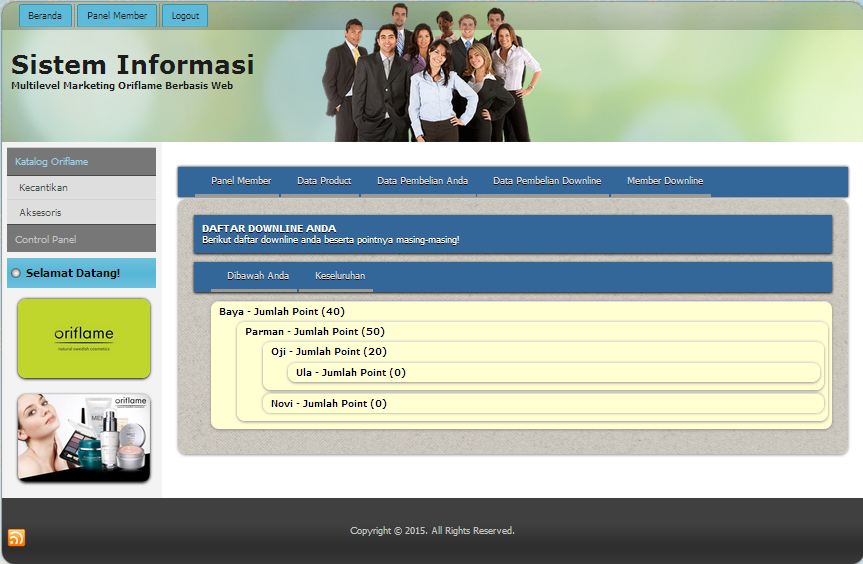Go to the Data Pembelian Downline tab
This screenshot has height=564, width=863.
point(547,181)
